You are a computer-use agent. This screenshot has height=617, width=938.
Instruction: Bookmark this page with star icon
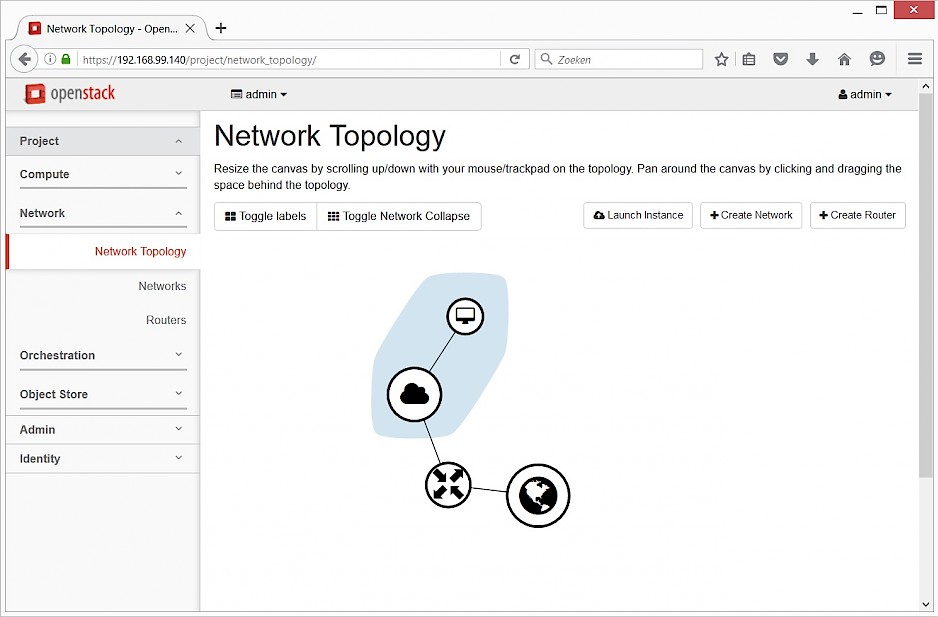point(721,59)
